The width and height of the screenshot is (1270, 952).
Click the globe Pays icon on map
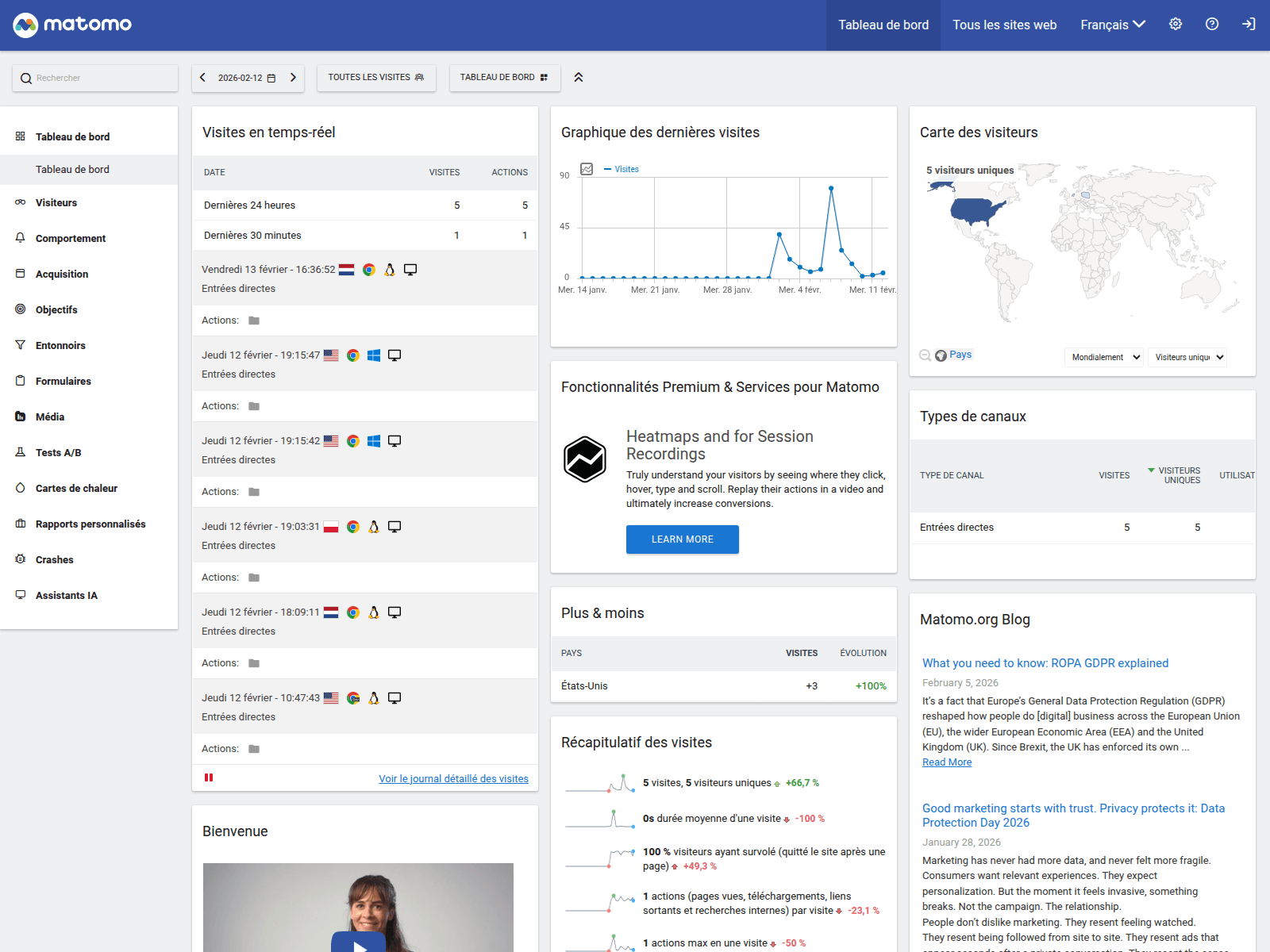point(941,355)
